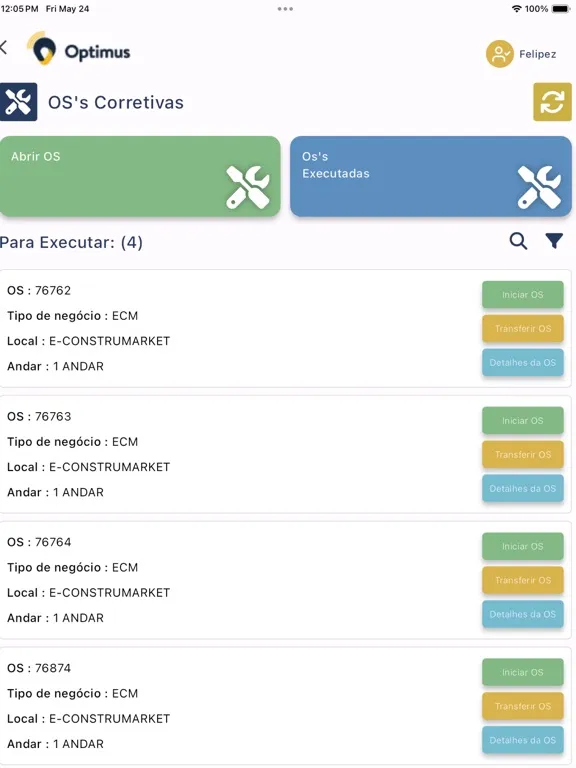The image size is (576, 768).
Task: Click the OS's Corretivas tools icon
Action: (19, 102)
